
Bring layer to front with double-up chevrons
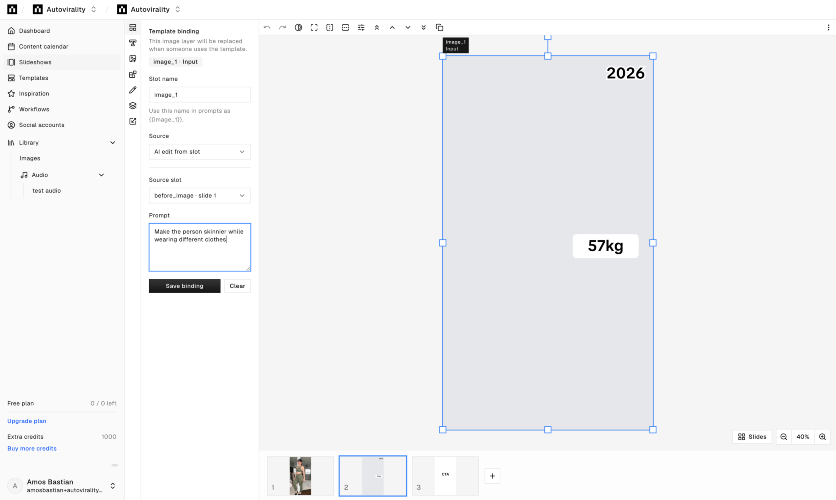(x=376, y=28)
